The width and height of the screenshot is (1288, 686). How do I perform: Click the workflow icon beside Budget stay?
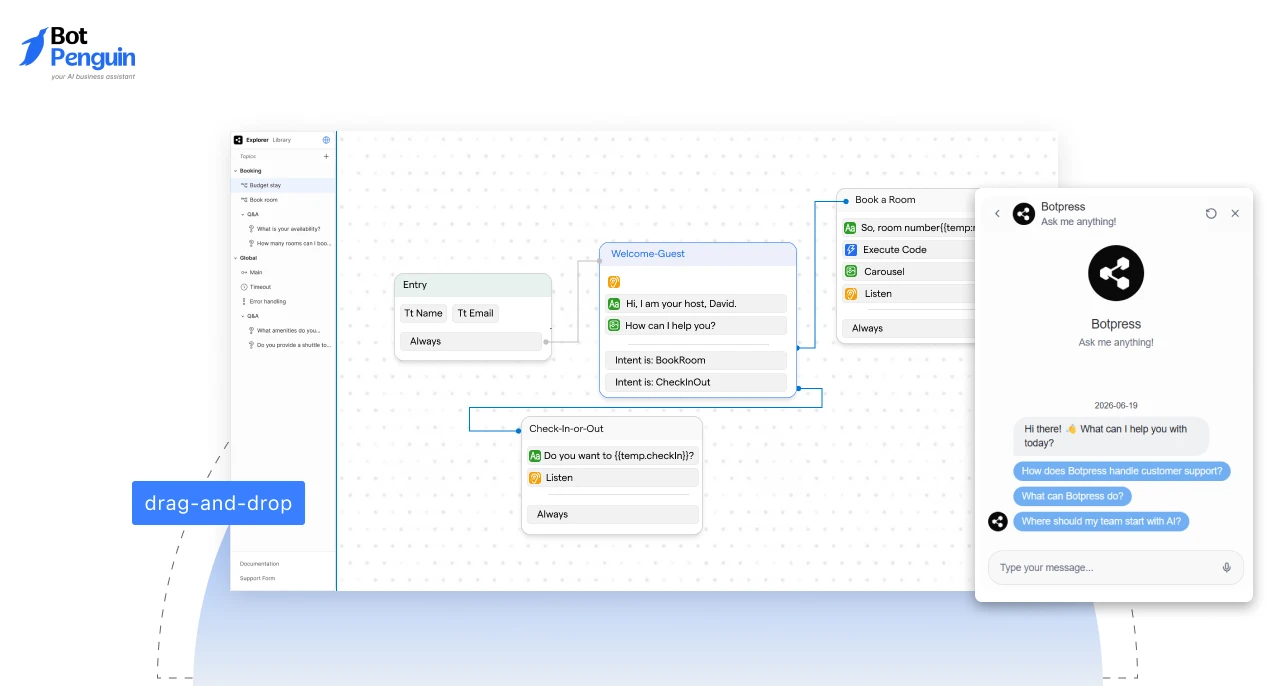pyautogui.click(x=244, y=185)
